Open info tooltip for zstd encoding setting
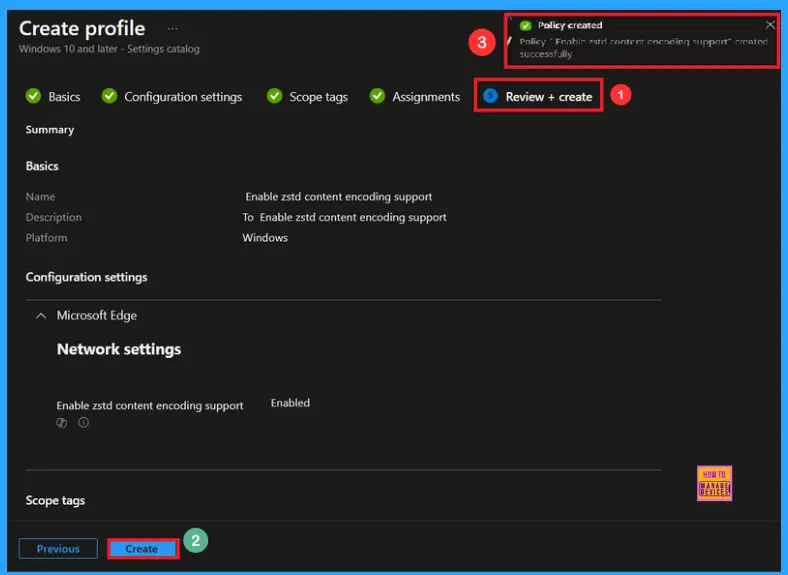 coord(83,423)
